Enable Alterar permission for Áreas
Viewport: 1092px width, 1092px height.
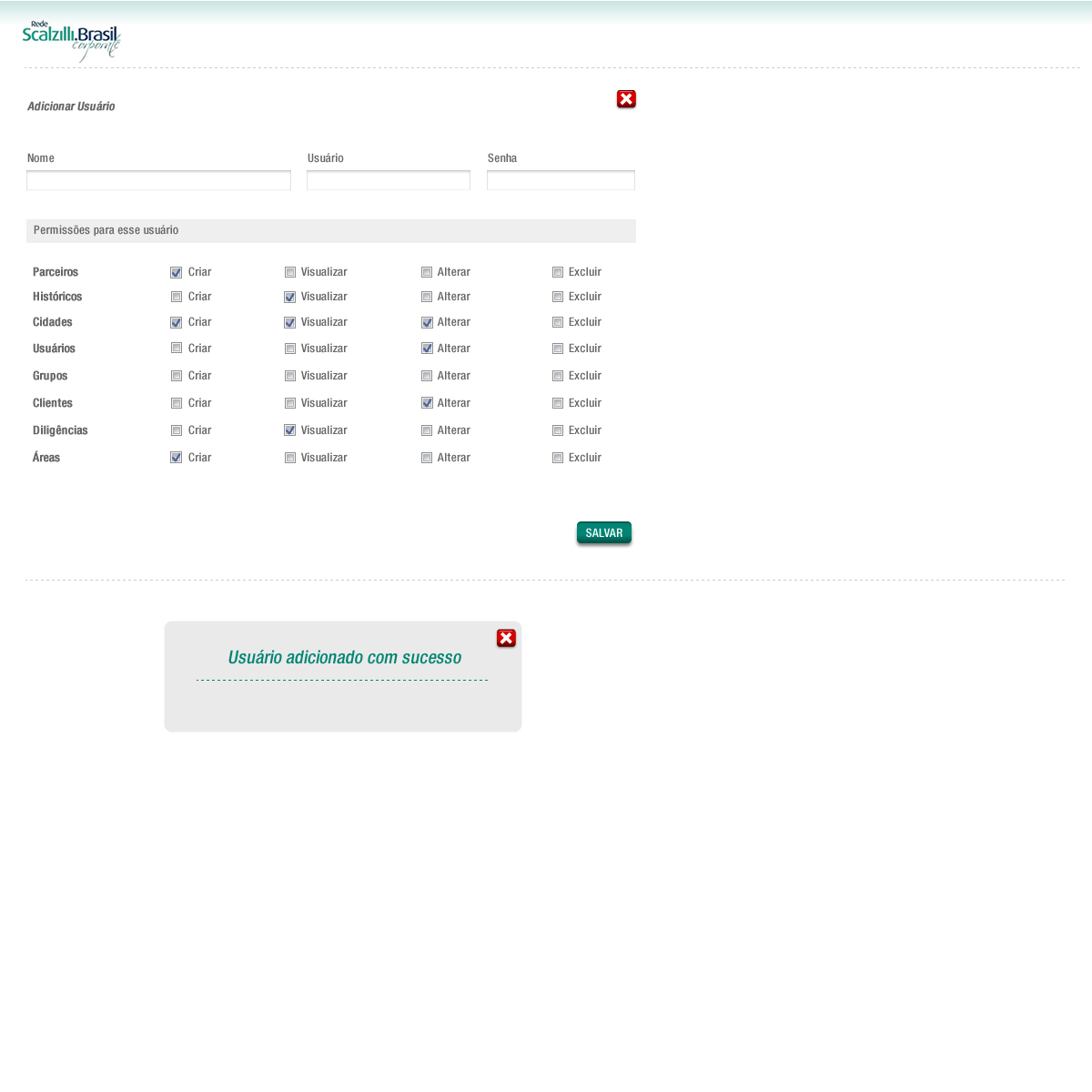[x=427, y=458]
